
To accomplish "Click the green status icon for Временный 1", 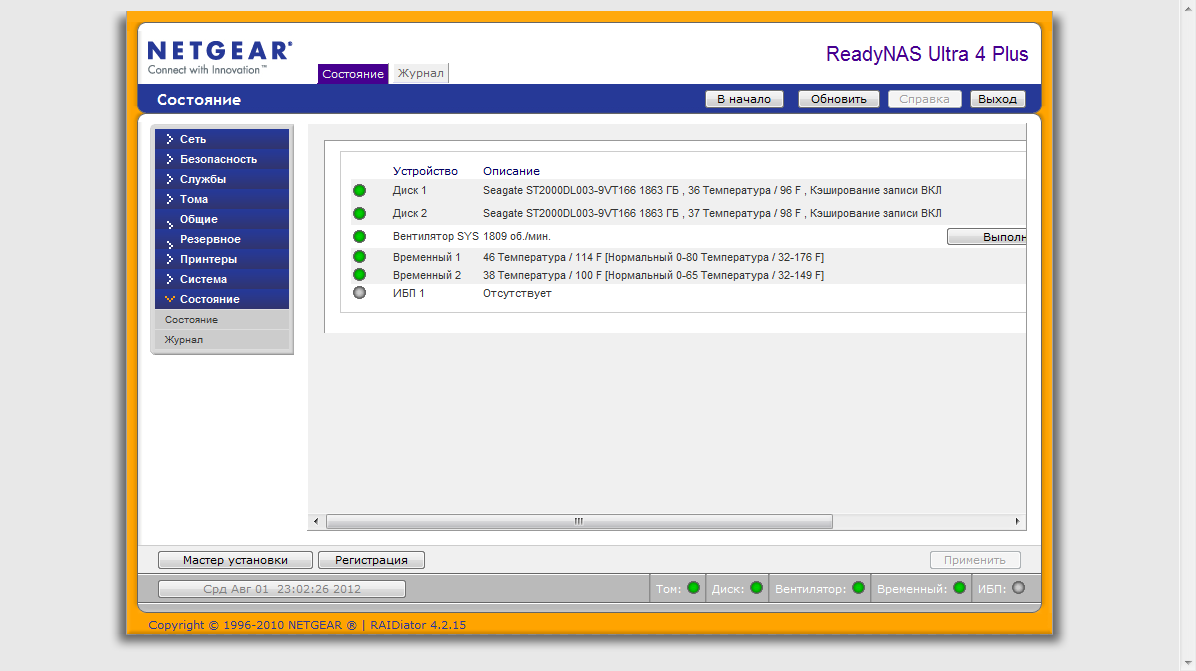I will (x=359, y=257).
